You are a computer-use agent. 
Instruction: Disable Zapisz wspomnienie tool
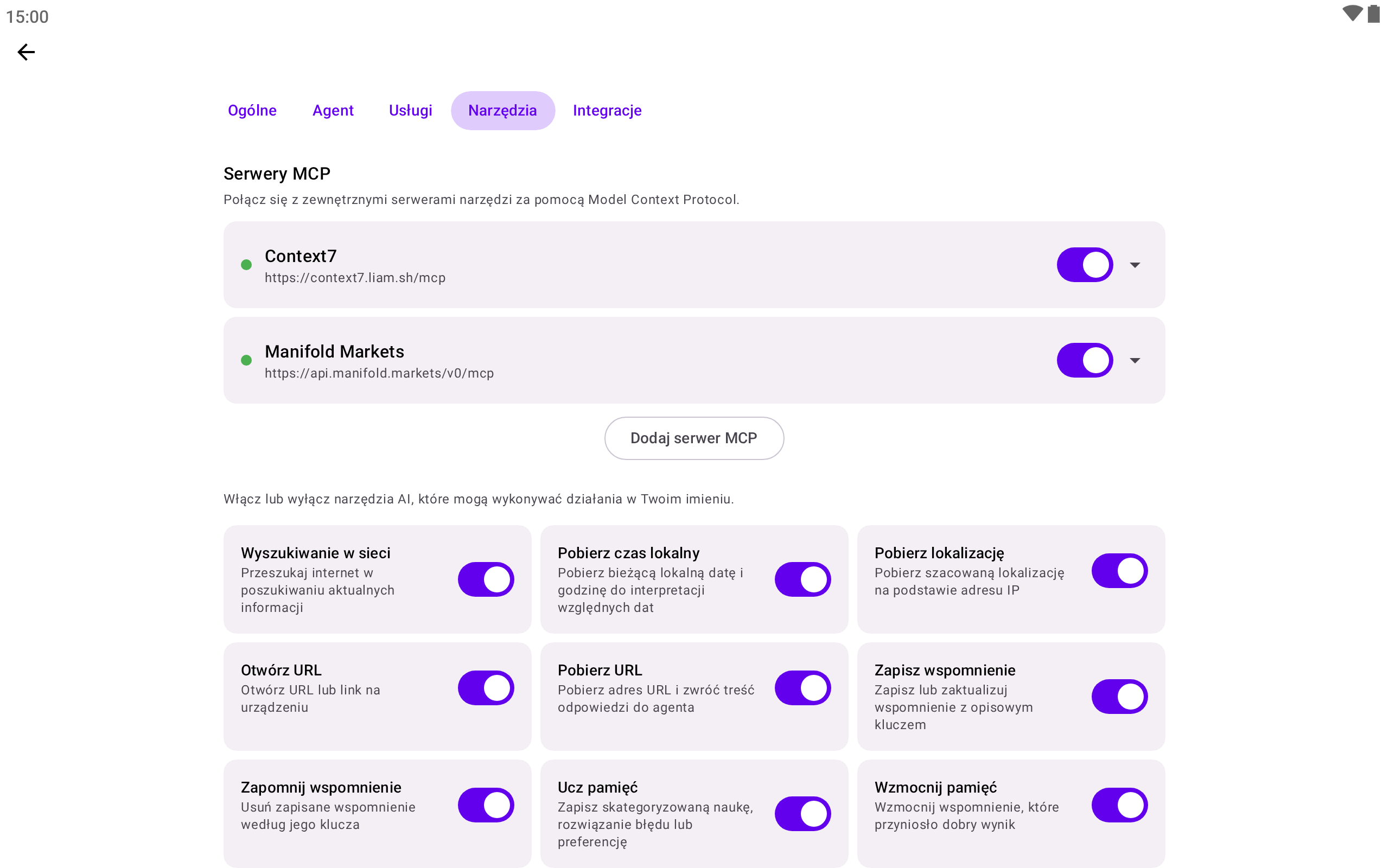(x=1119, y=697)
